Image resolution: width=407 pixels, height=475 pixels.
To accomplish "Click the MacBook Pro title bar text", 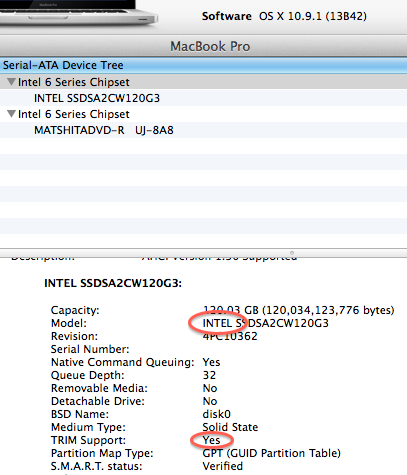I will (210, 46).
